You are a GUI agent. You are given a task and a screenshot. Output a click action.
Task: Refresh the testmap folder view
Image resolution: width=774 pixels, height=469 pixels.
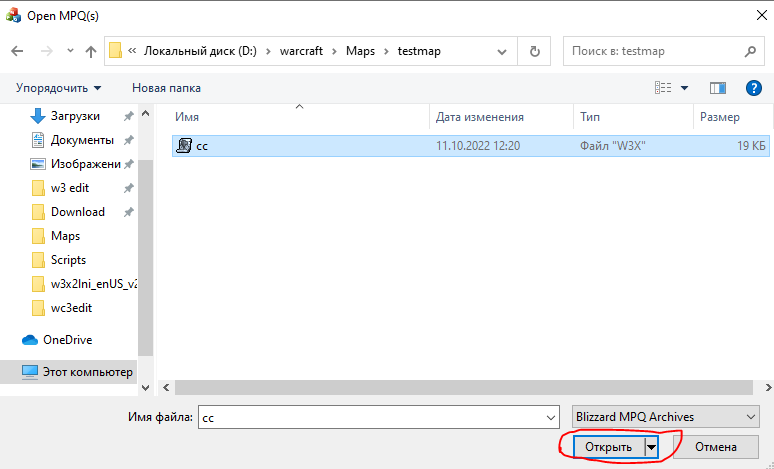pyautogui.click(x=534, y=51)
